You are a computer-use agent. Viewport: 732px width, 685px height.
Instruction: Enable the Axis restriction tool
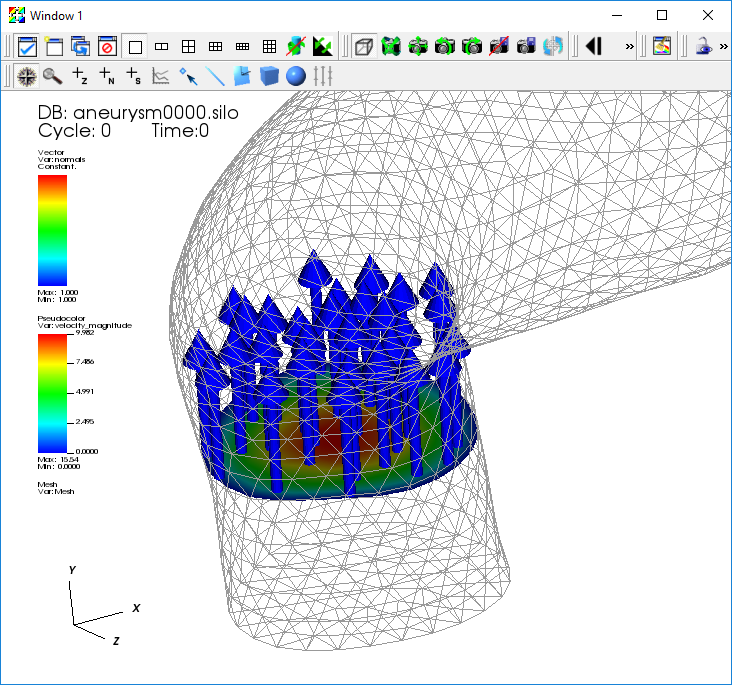click(323, 76)
